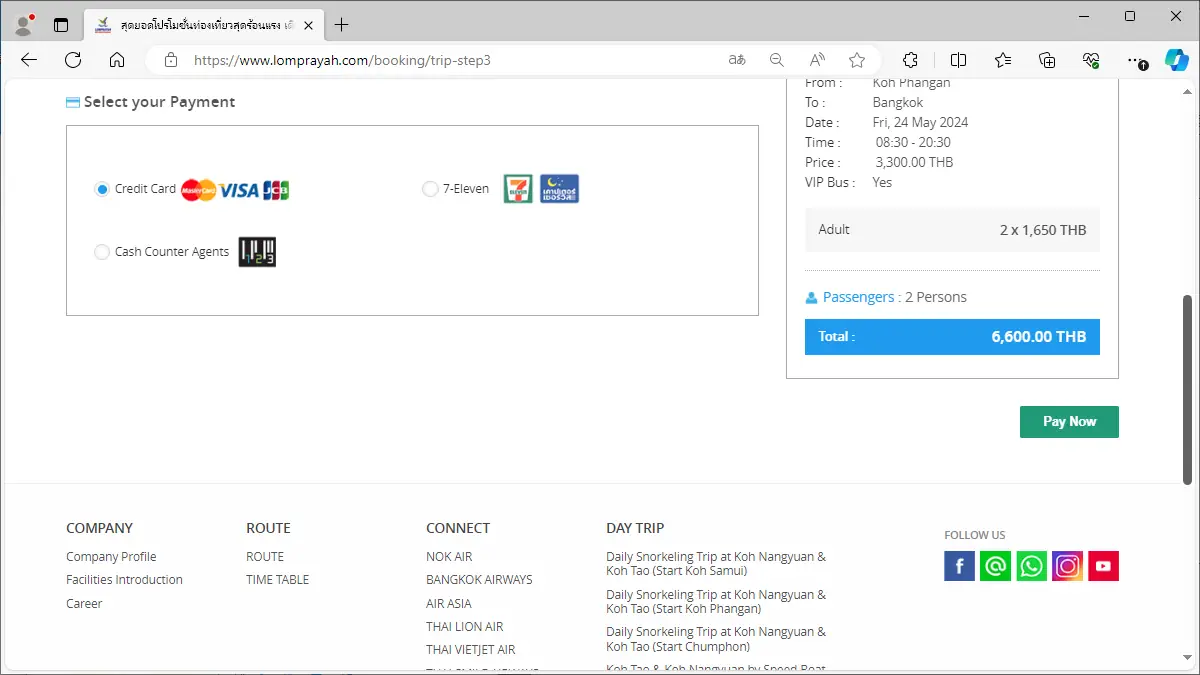Image resolution: width=1200 pixels, height=675 pixels.
Task: Click the LINE social icon
Action: click(x=995, y=566)
